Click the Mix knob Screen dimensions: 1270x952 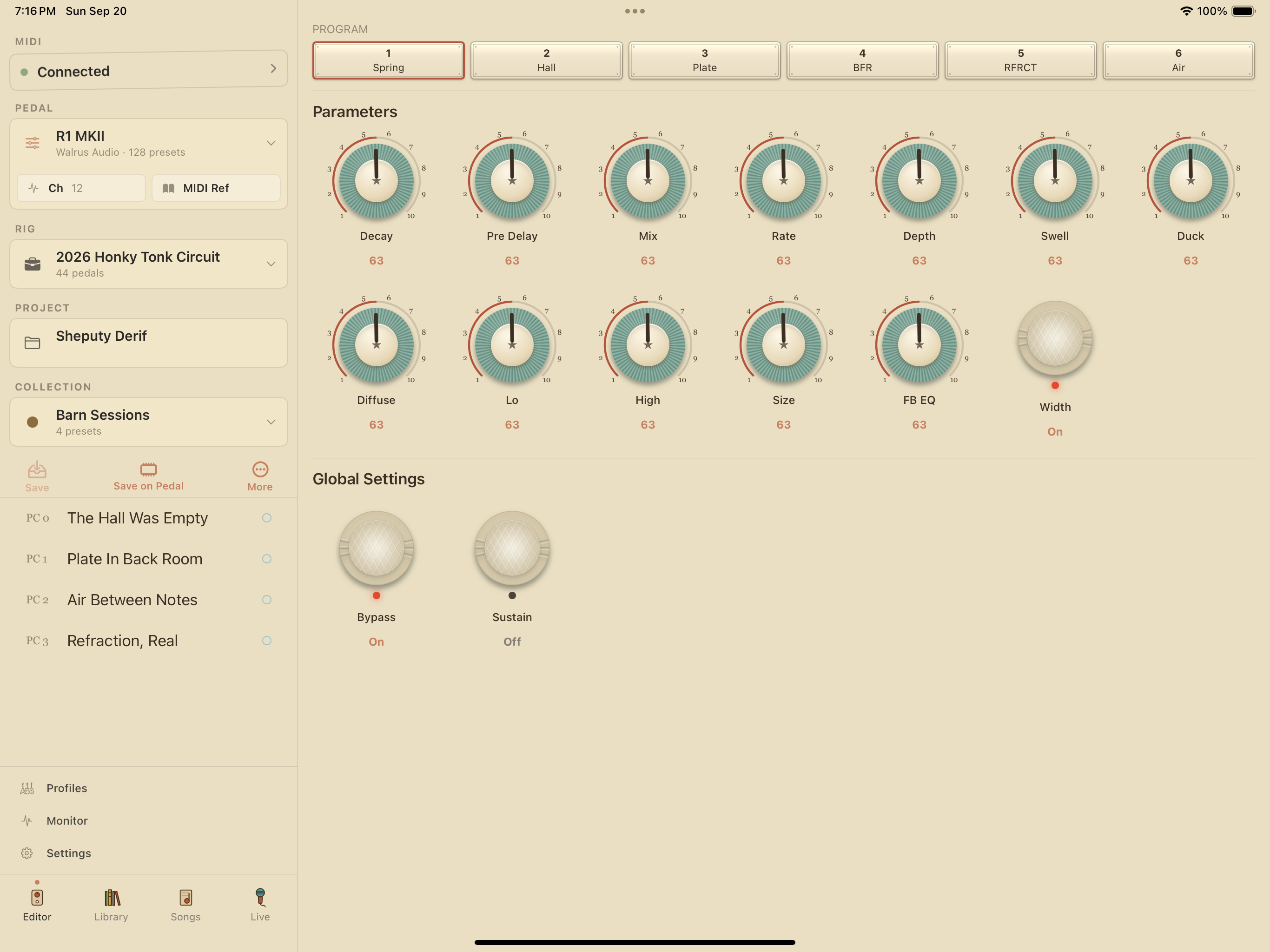[x=648, y=180]
